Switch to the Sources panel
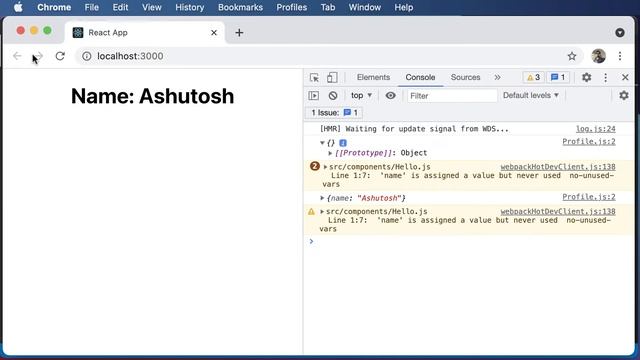 465,78
